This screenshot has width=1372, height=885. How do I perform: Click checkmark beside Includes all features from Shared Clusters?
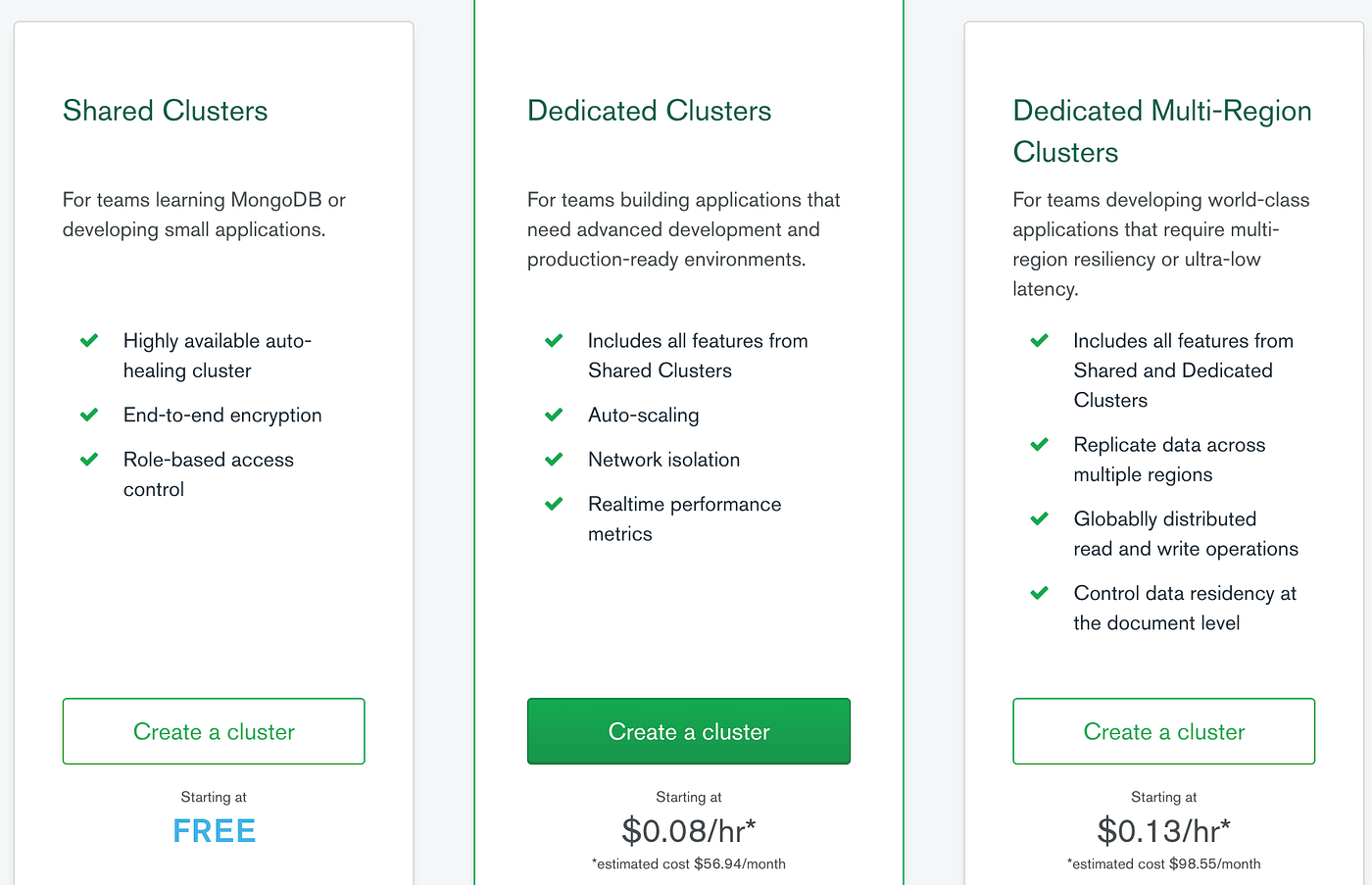tap(554, 341)
